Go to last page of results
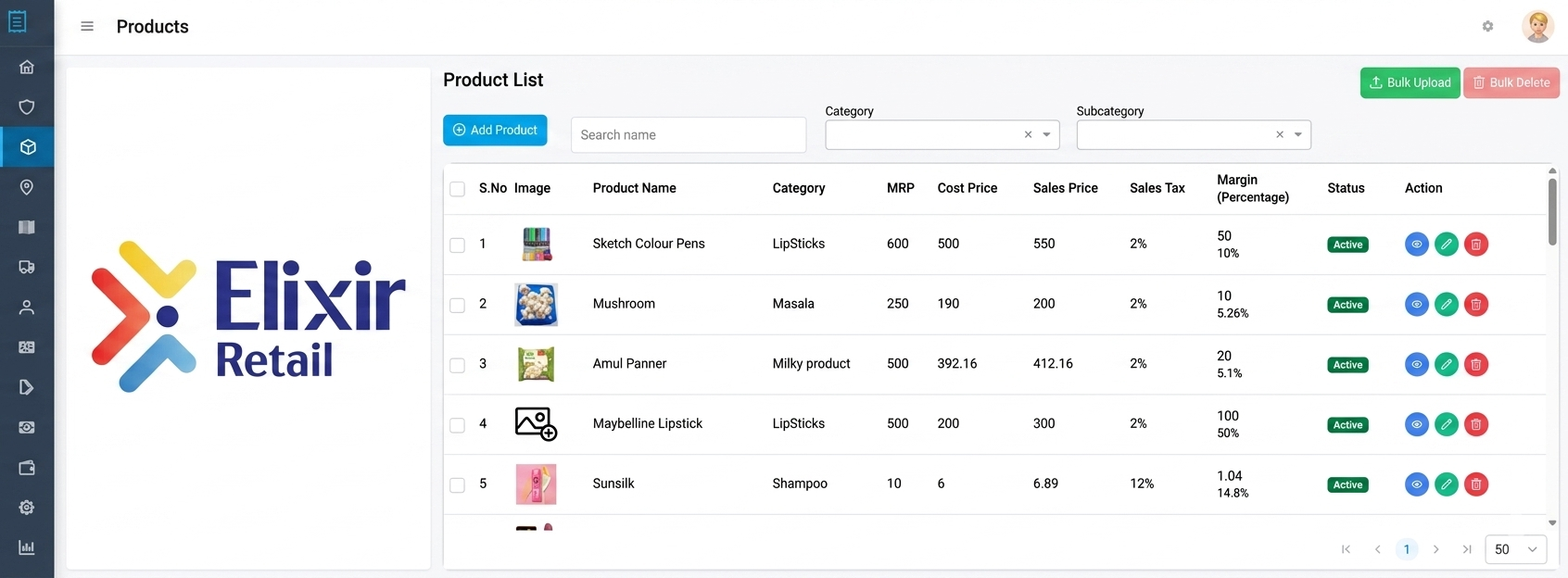 point(1467,549)
